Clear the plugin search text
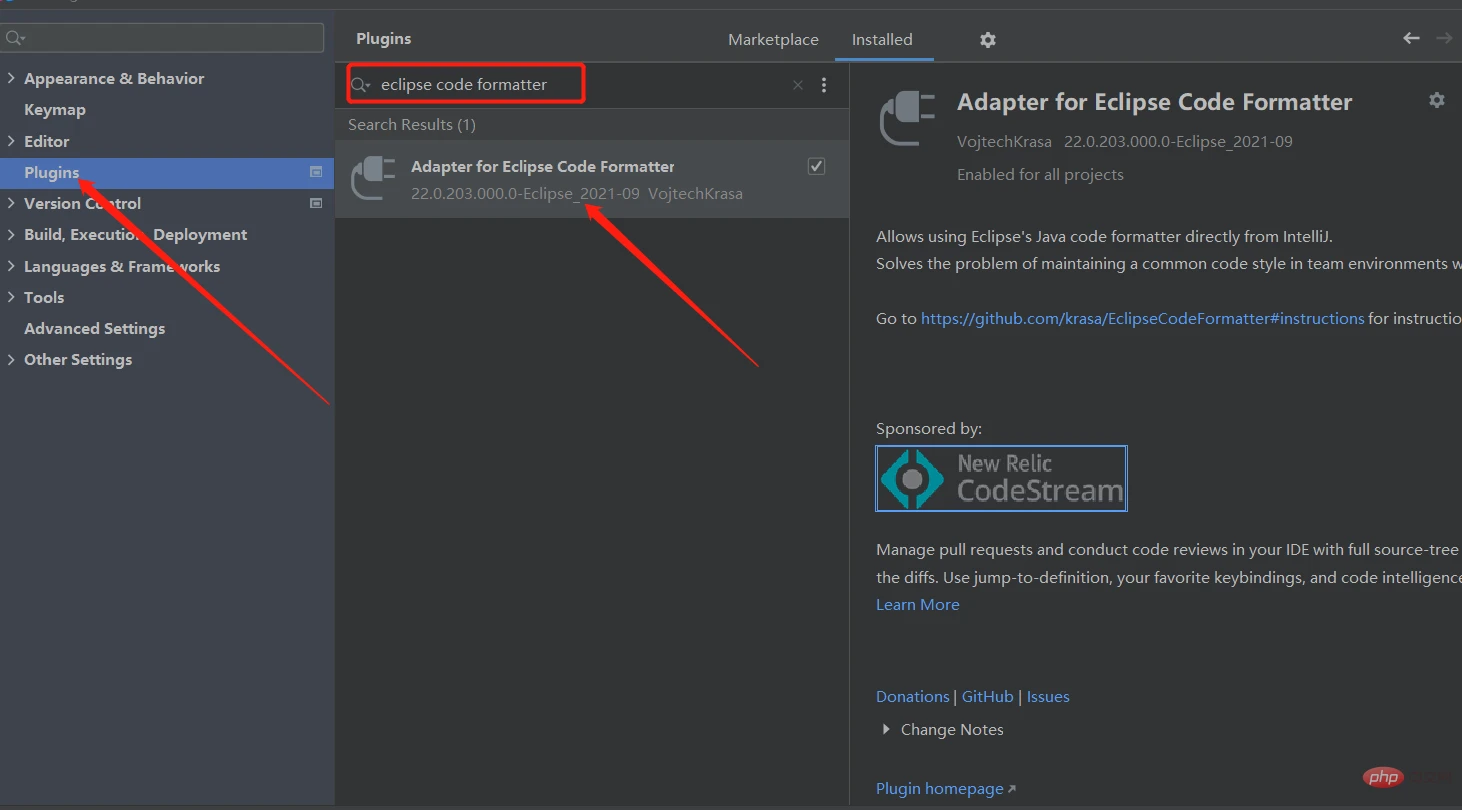The height and width of the screenshot is (810, 1462). [x=798, y=85]
